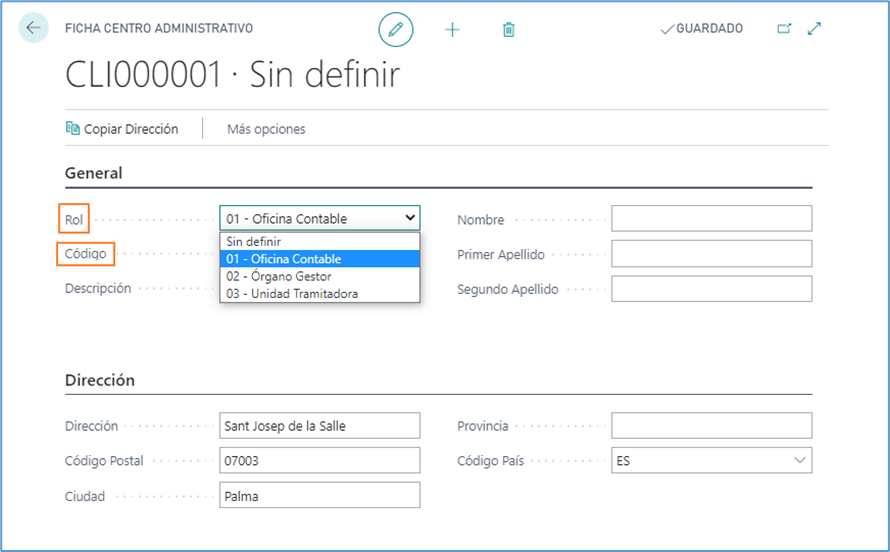The height and width of the screenshot is (552, 890).
Task: Click the back arrow button
Action: [x=34, y=28]
